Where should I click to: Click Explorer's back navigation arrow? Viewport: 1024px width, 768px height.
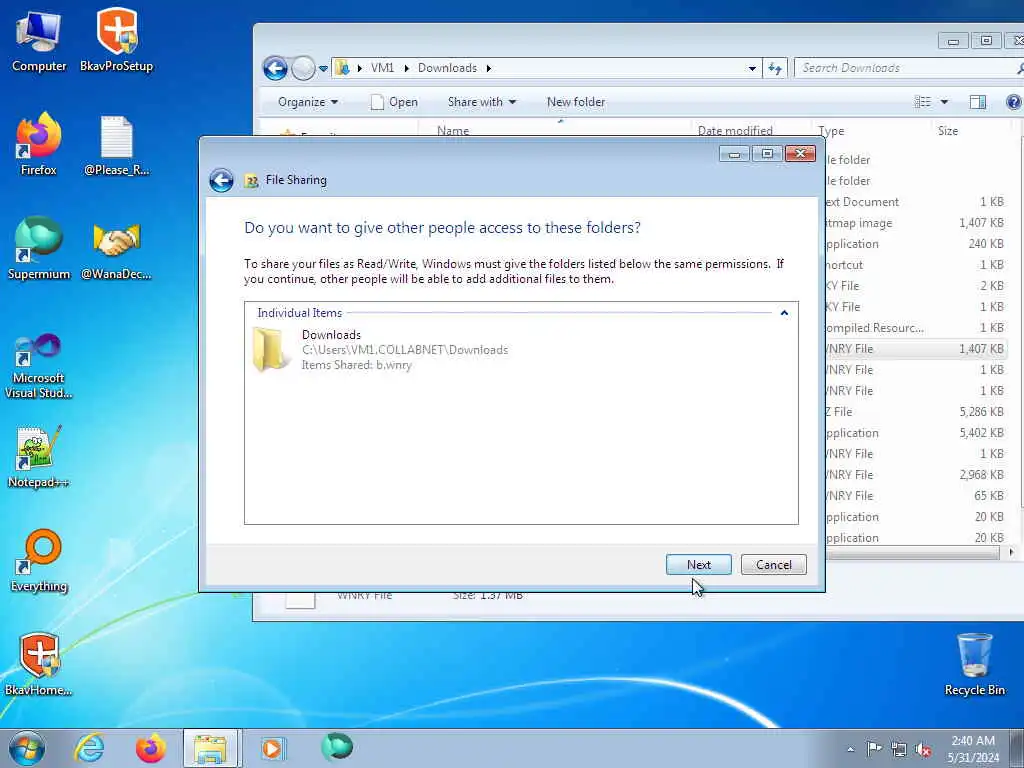[275, 68]
